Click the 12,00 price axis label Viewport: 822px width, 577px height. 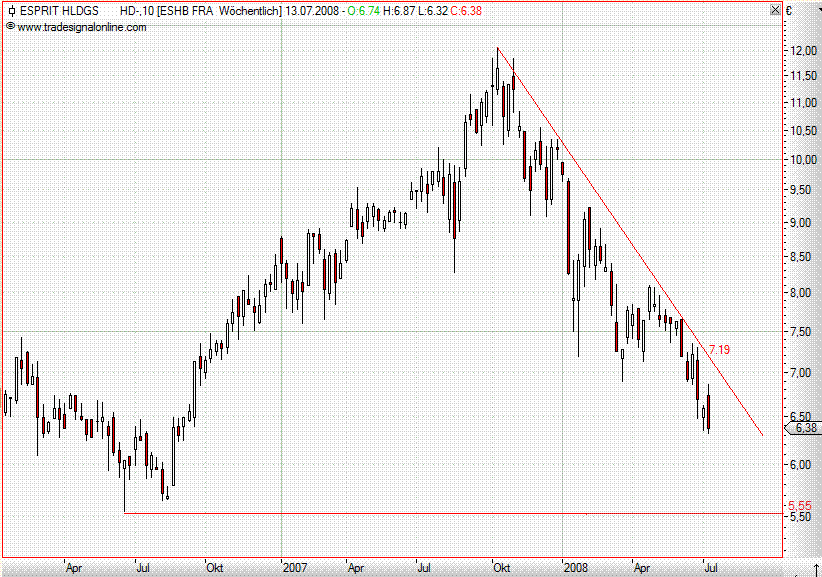pos(803,51)
